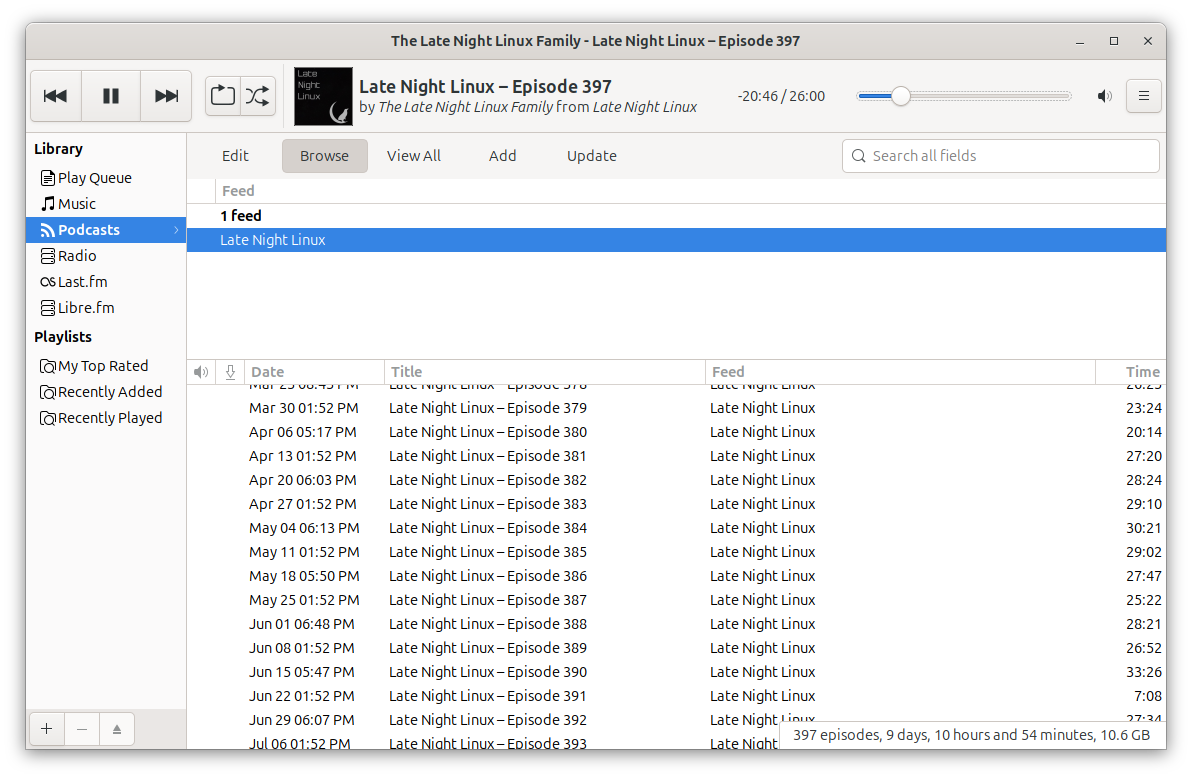Add a new playlist with plus button
This screenshot has height=778, width=1192.
coord(47,729)
